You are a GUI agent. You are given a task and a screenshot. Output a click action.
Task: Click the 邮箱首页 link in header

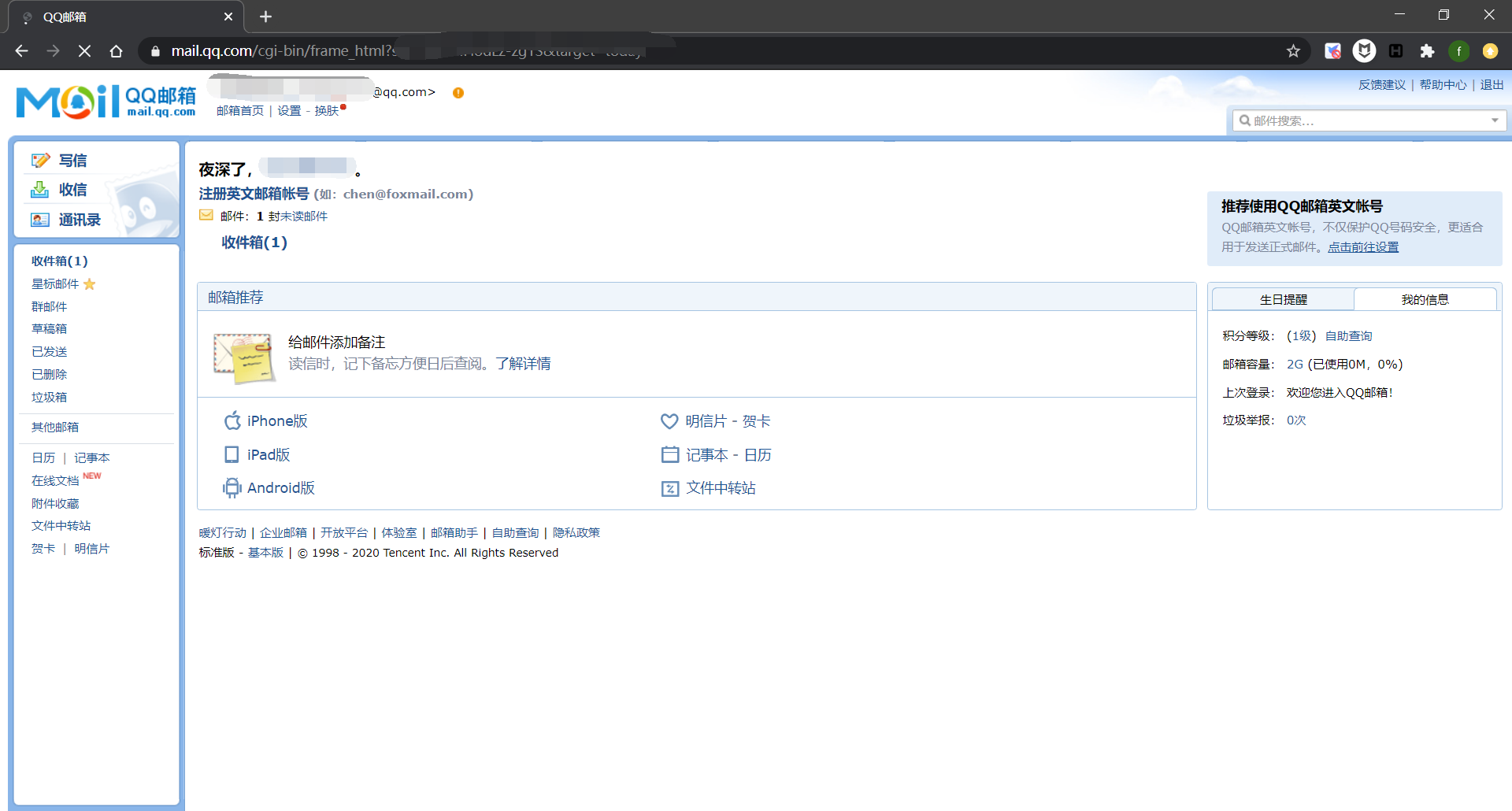point(240,111)
